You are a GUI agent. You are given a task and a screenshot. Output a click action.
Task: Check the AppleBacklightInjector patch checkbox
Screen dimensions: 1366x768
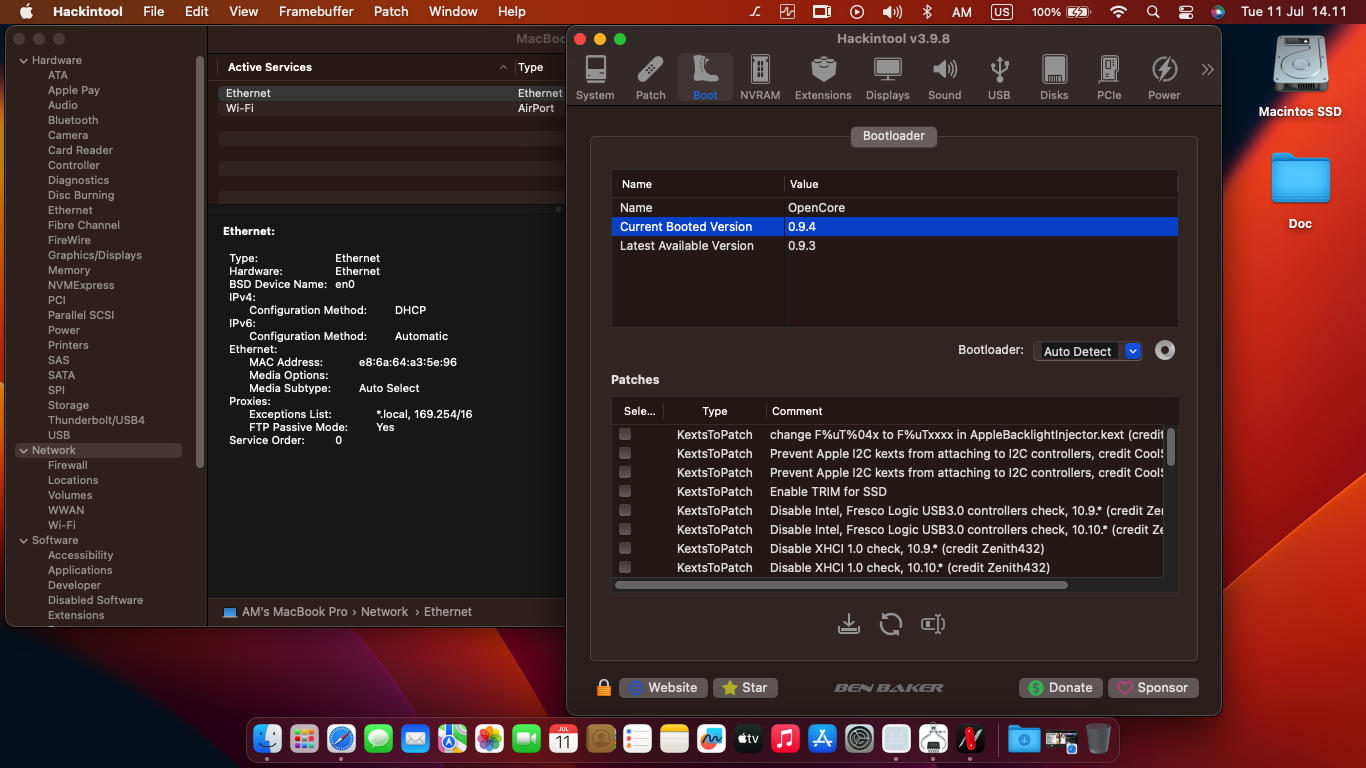click(x=625, y=434)
